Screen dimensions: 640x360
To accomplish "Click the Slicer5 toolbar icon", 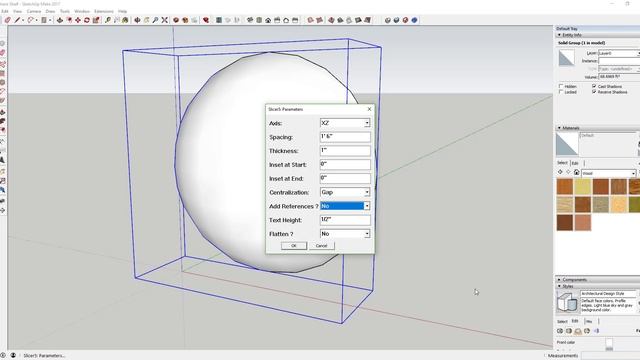I will coord(219,20).
